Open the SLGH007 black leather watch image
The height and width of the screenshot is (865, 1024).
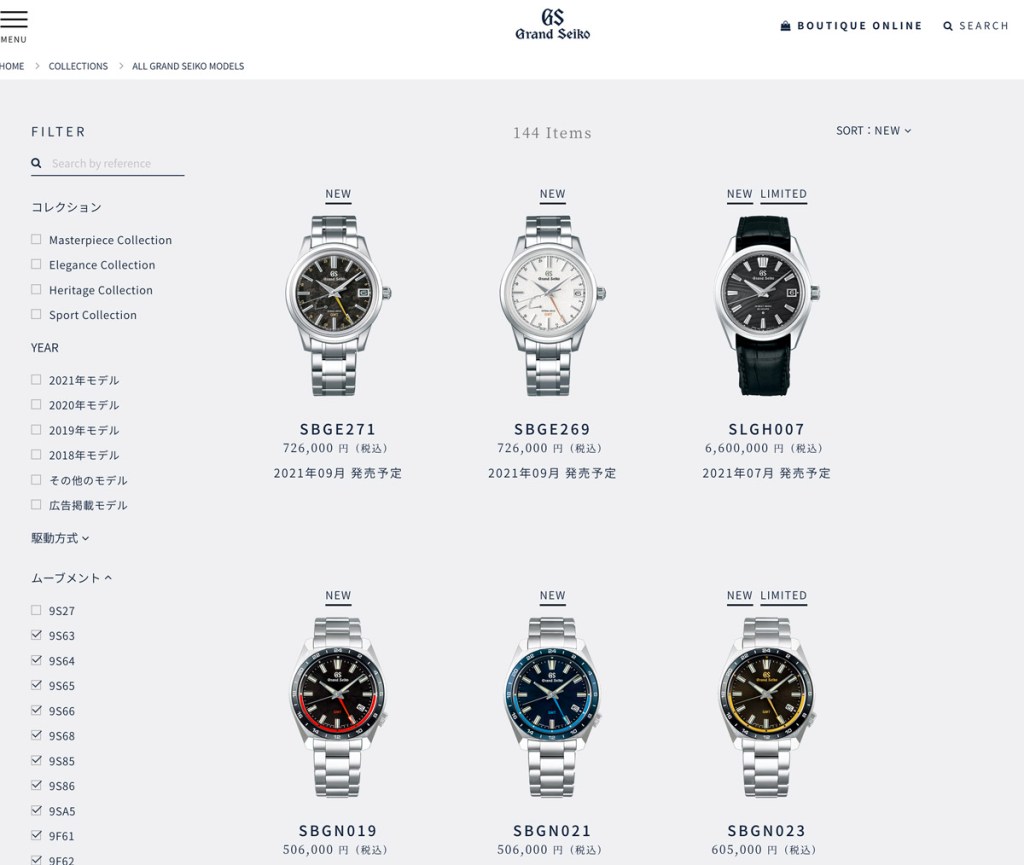click(767, 306)
